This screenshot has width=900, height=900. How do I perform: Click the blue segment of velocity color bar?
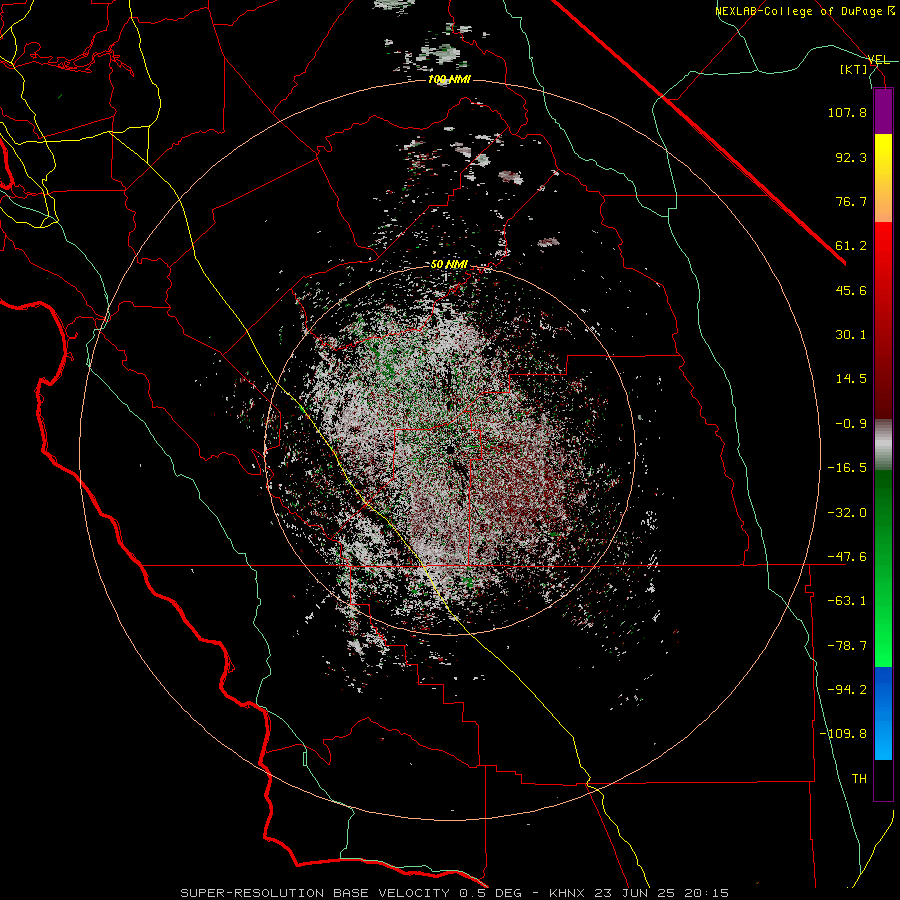tap(883, 713)
